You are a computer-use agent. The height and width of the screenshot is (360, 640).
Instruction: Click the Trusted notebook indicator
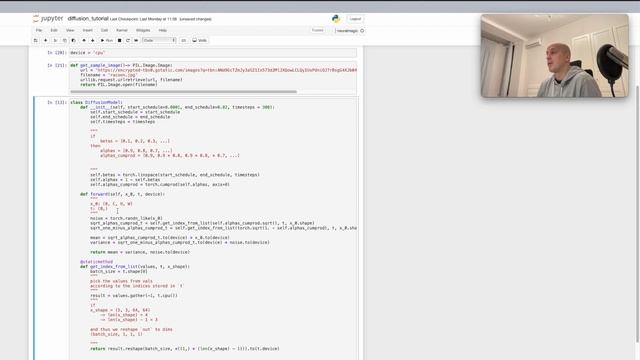point(318,30)
